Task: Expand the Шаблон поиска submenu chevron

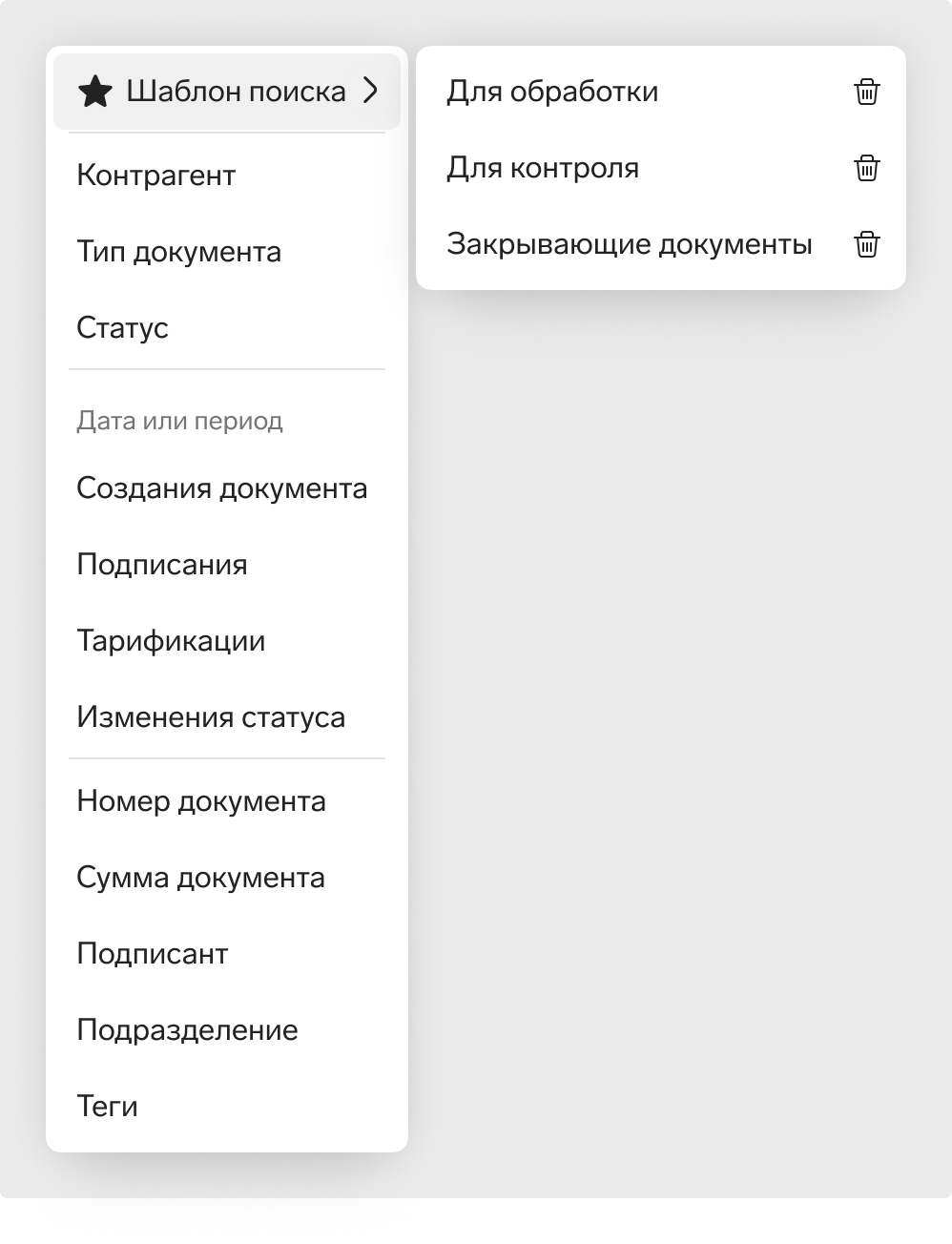Action: [x=370, y=91]
